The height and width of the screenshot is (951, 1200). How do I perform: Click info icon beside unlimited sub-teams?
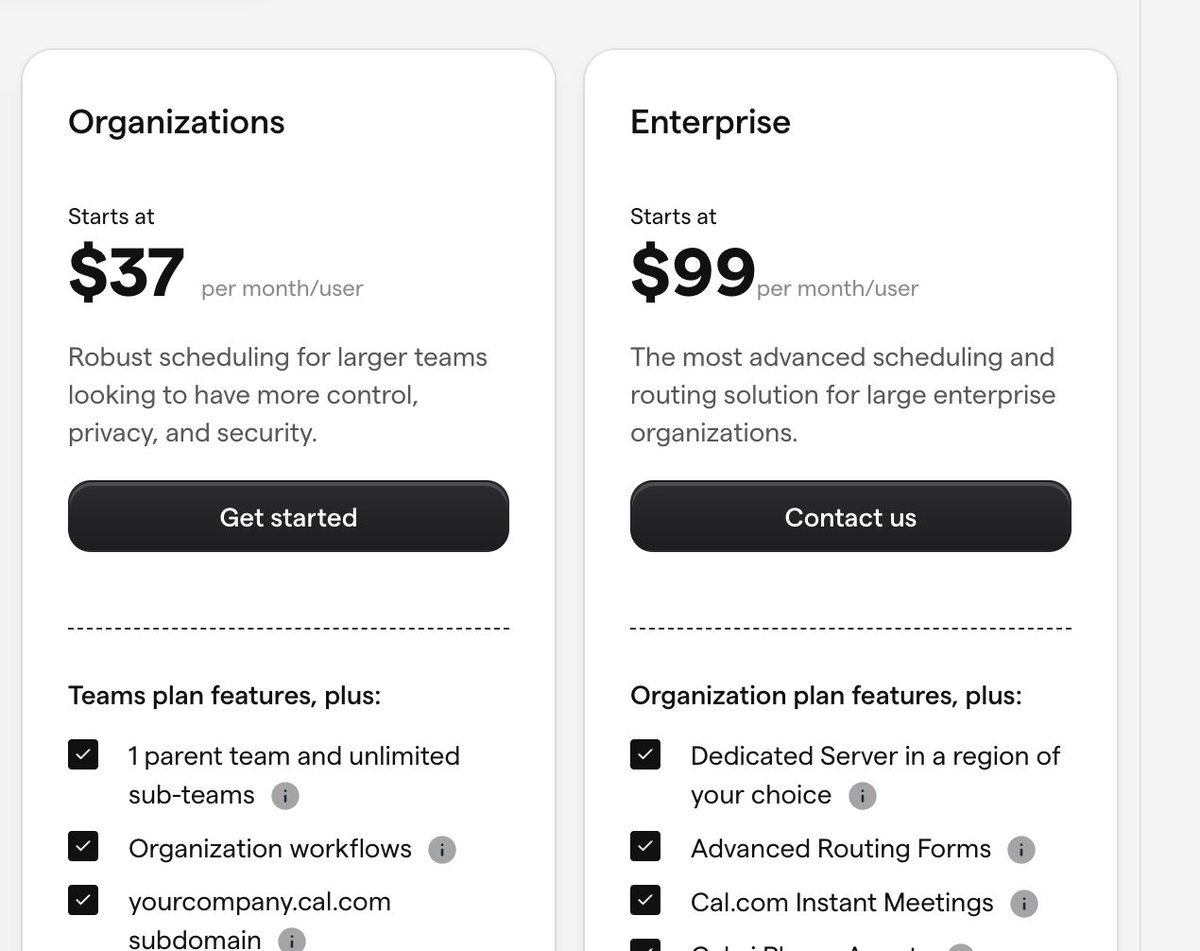[285, 796]
